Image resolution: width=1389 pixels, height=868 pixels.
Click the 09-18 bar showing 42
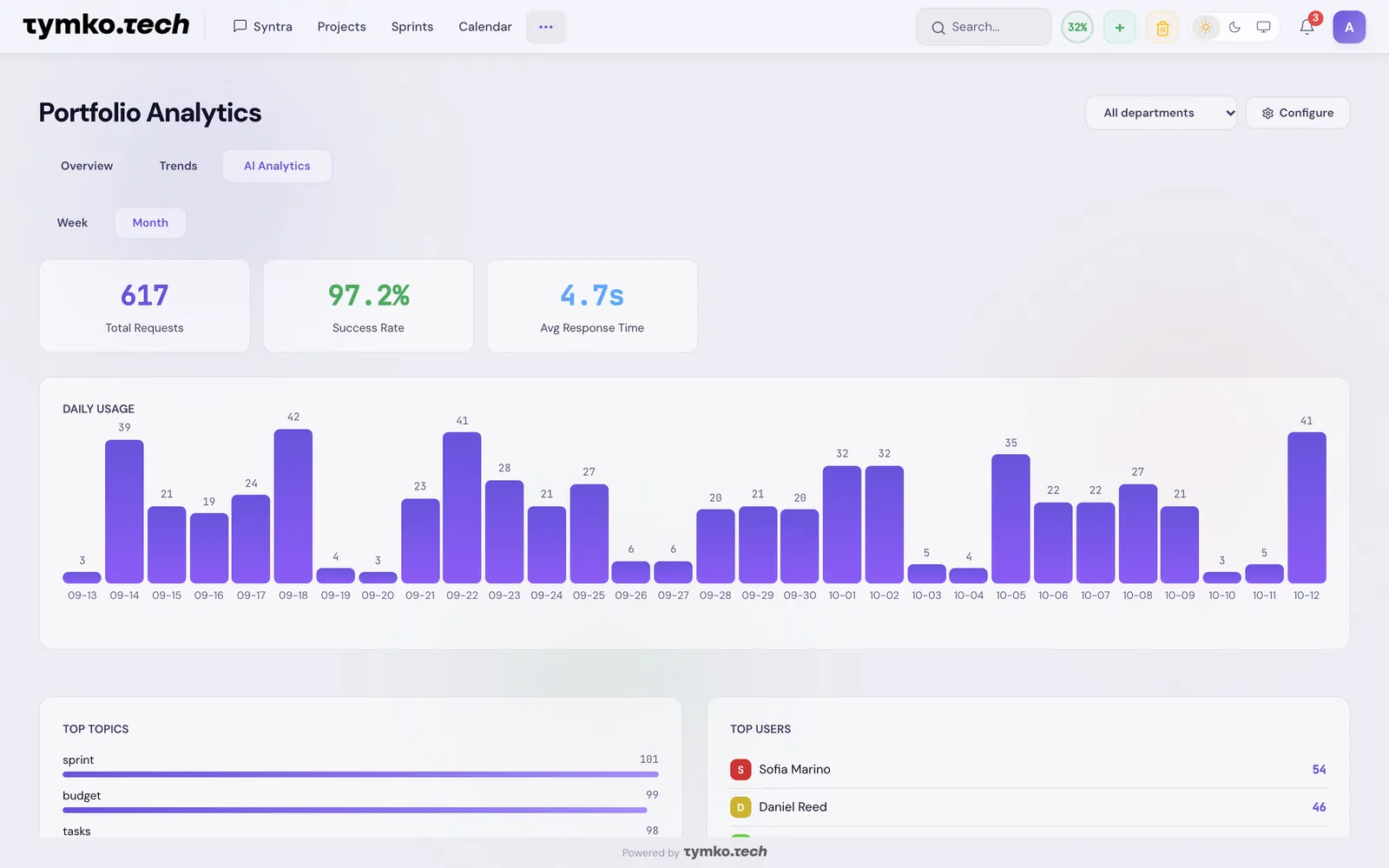(x=293, y=506)
